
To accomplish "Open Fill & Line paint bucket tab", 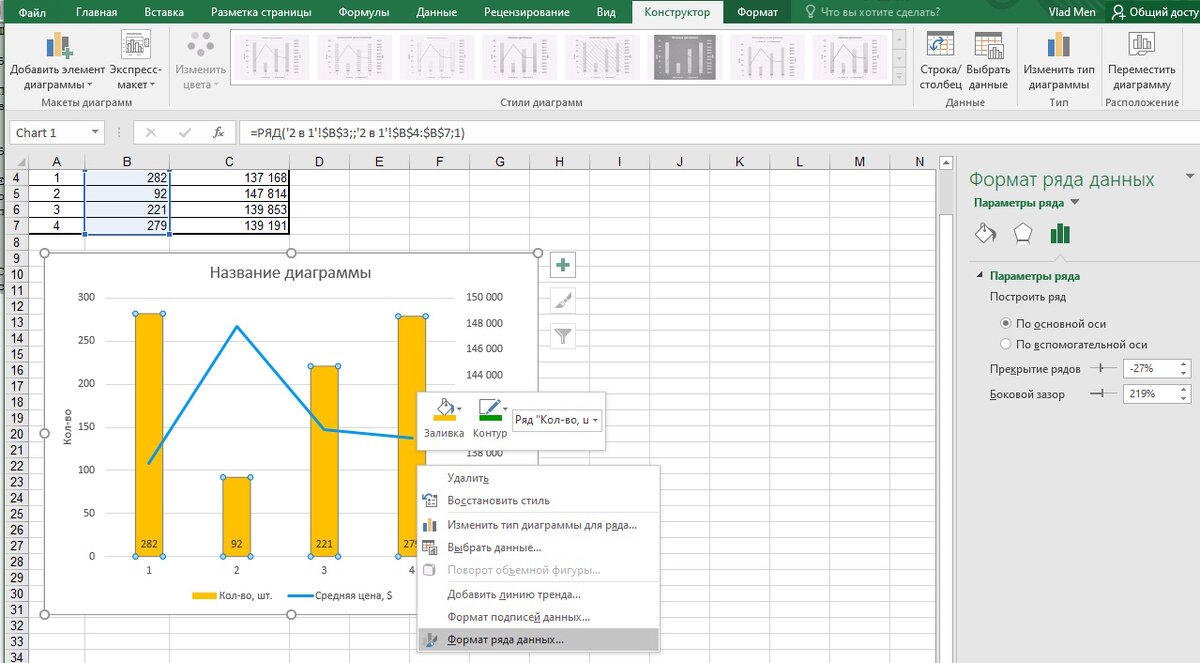I will coord(985,234).
